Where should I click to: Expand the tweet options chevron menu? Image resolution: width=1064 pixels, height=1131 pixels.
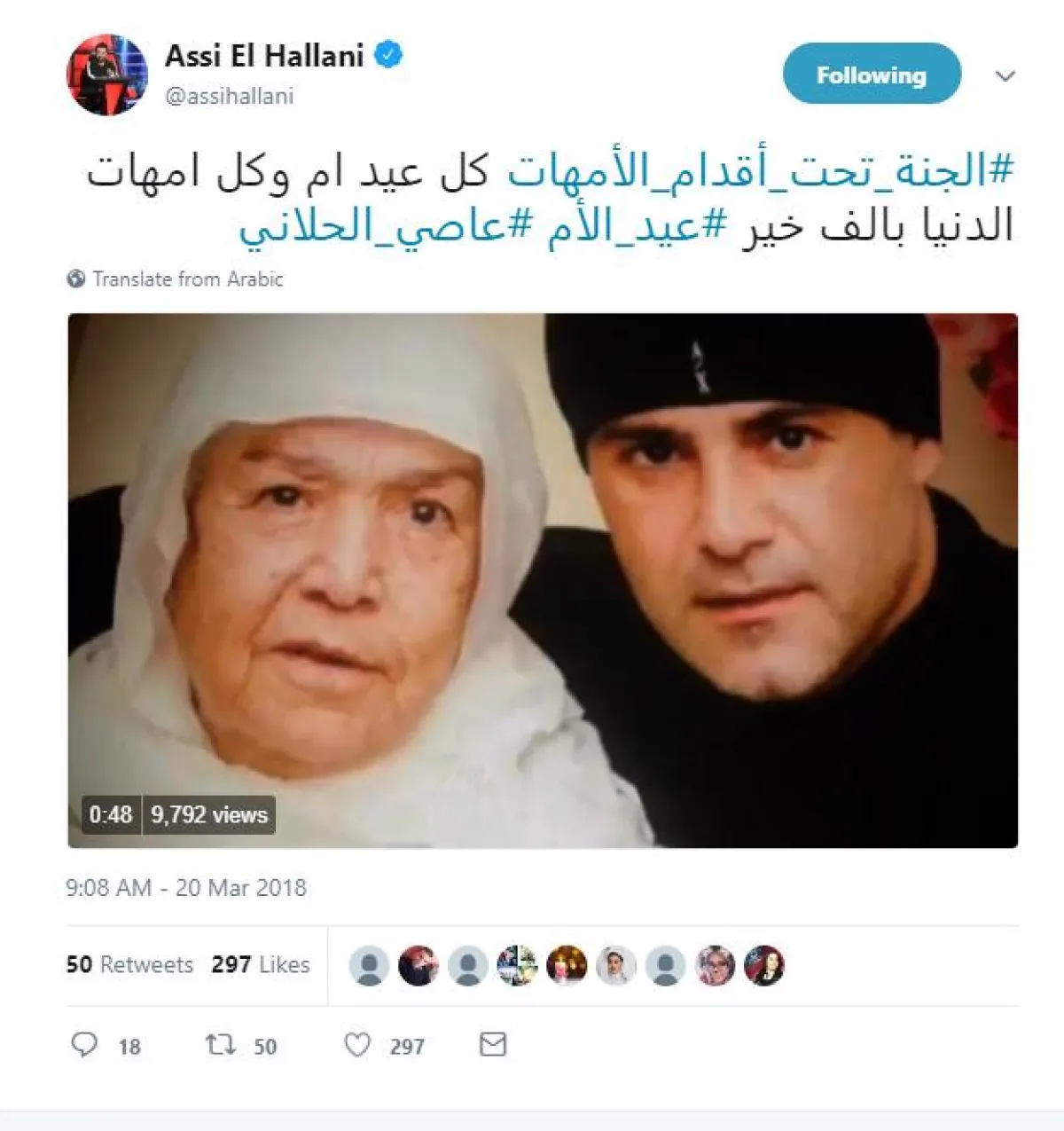[x=1005, y=76]
